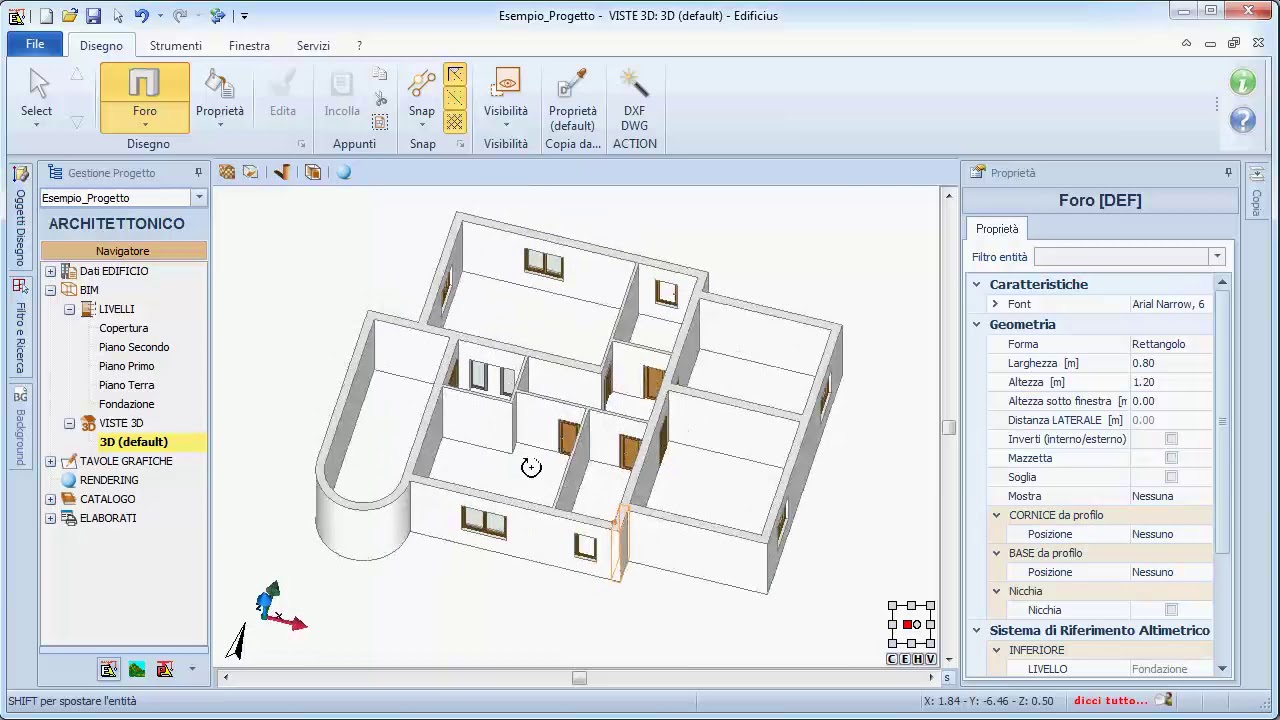Image resolution: width=1280 pixels, height=720 pixels.
Task: Select the Foro drawing tool
Action: pyautogui.click(x=144, y=96)
